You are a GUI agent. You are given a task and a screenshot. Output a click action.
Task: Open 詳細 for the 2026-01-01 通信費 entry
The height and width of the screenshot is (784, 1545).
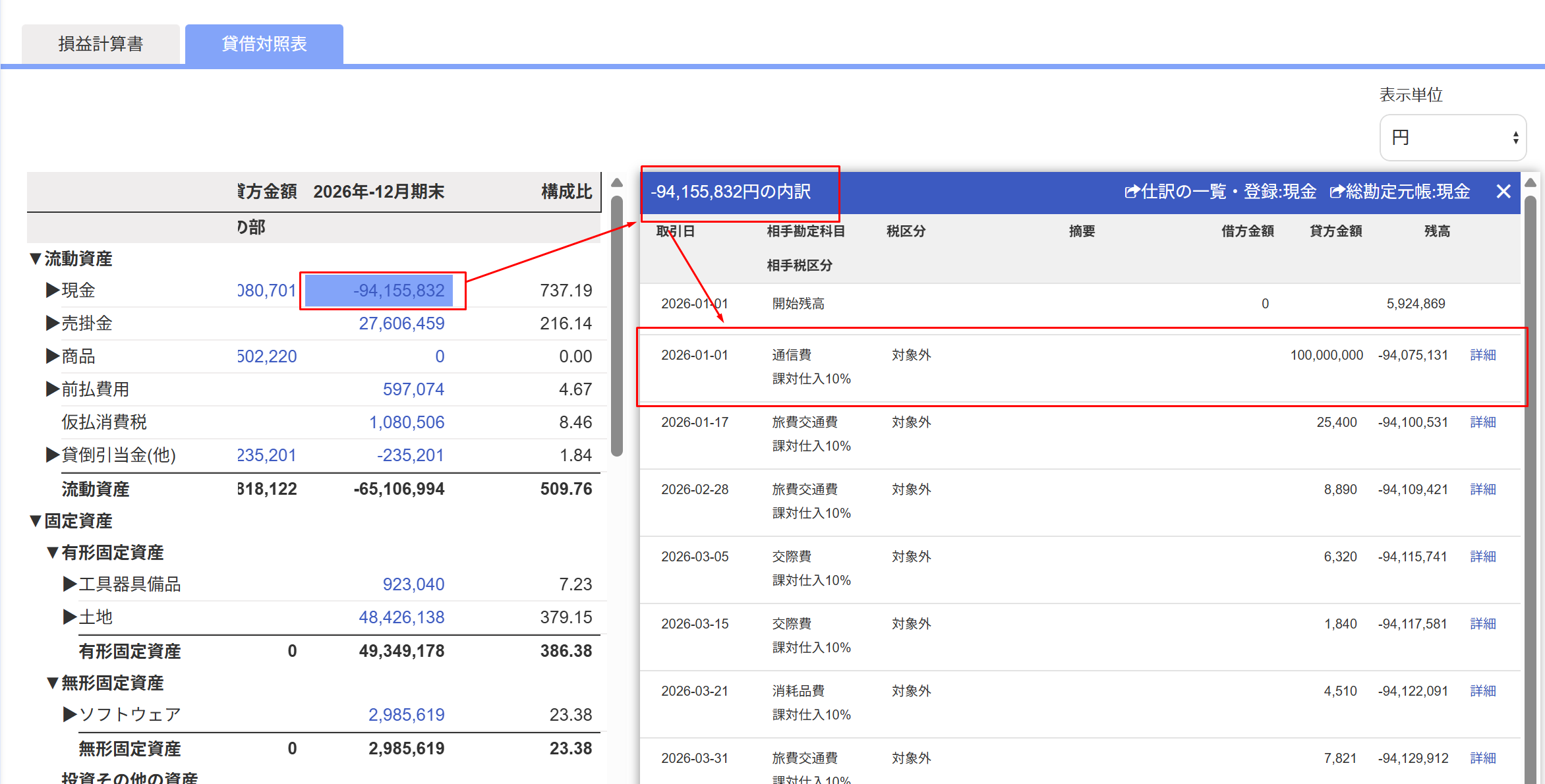click(1483, 355)
